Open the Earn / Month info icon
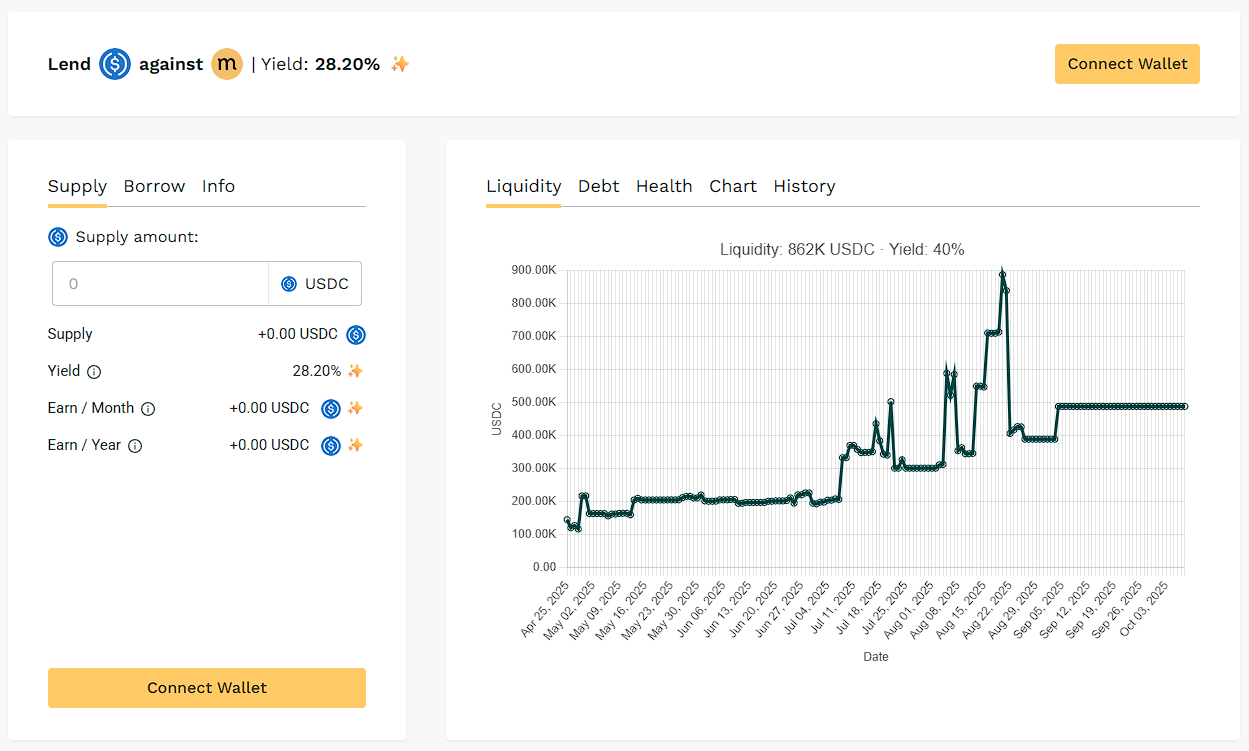The image size is (1249, 751). 148,409
